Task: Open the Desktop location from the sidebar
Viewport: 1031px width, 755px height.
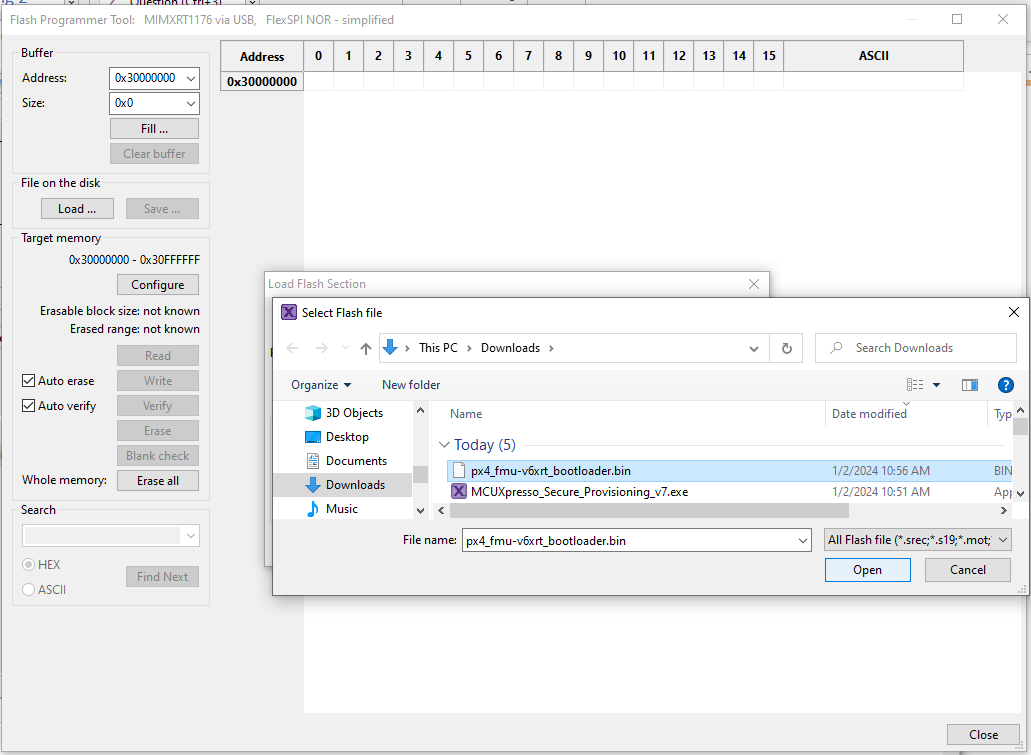Action: [343, 437]
